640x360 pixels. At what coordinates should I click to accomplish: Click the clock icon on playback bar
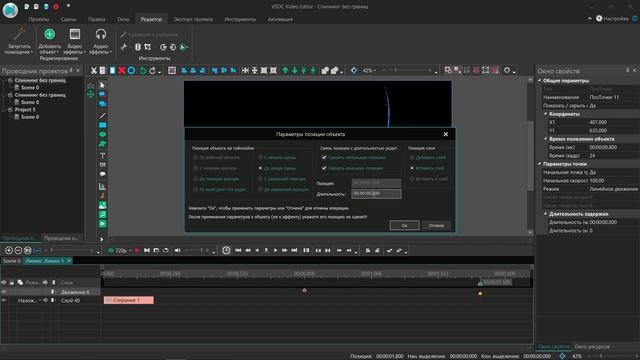tap(226, 250)
